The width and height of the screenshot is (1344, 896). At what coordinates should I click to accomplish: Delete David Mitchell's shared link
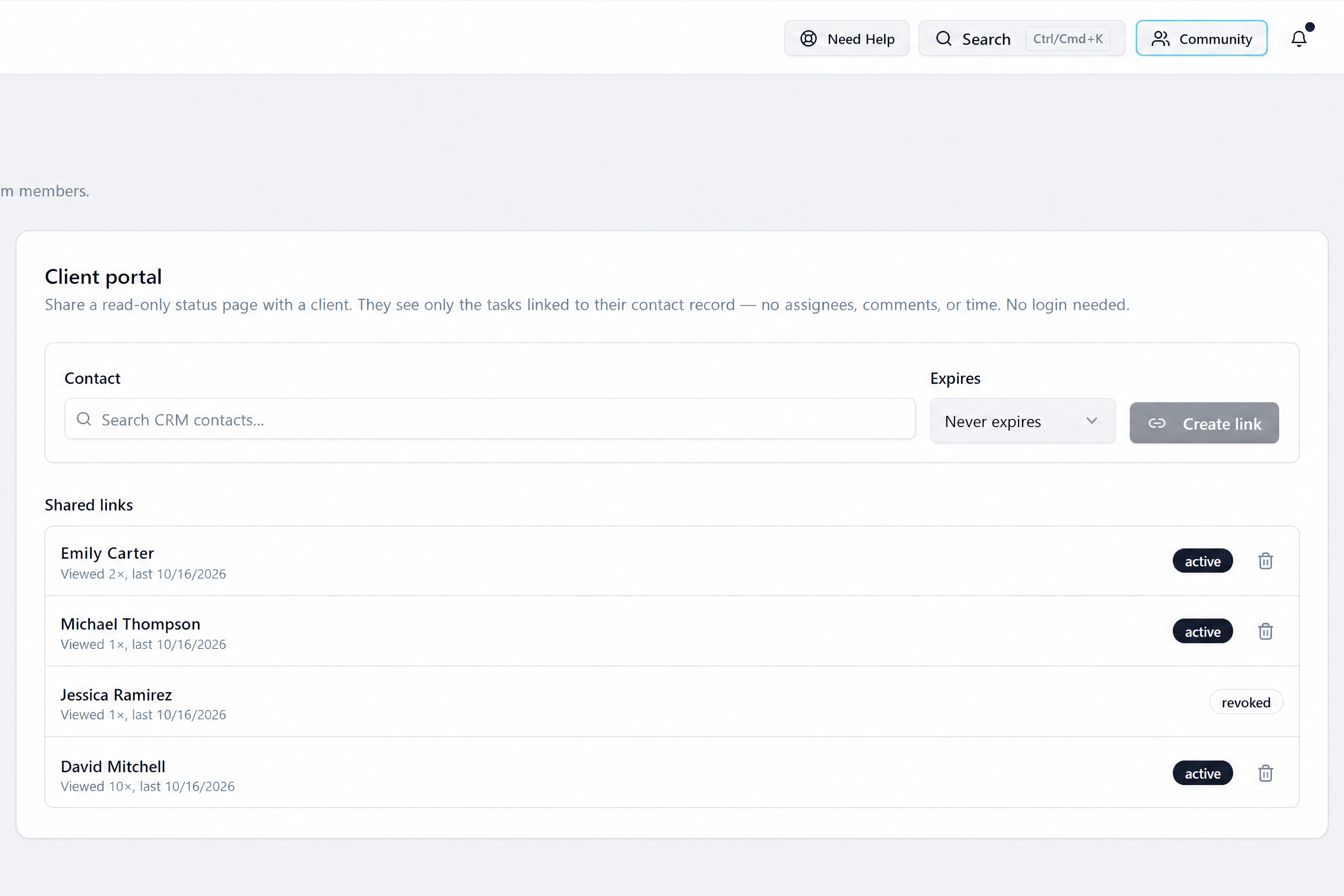1265,773
